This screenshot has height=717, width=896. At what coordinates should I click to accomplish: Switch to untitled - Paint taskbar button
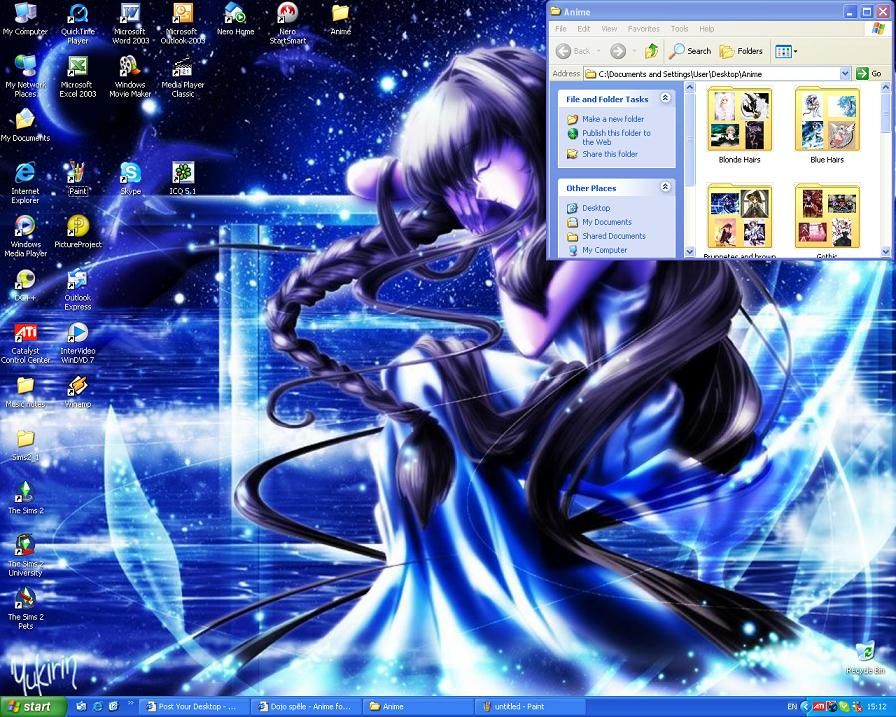(x=530, y=707)
